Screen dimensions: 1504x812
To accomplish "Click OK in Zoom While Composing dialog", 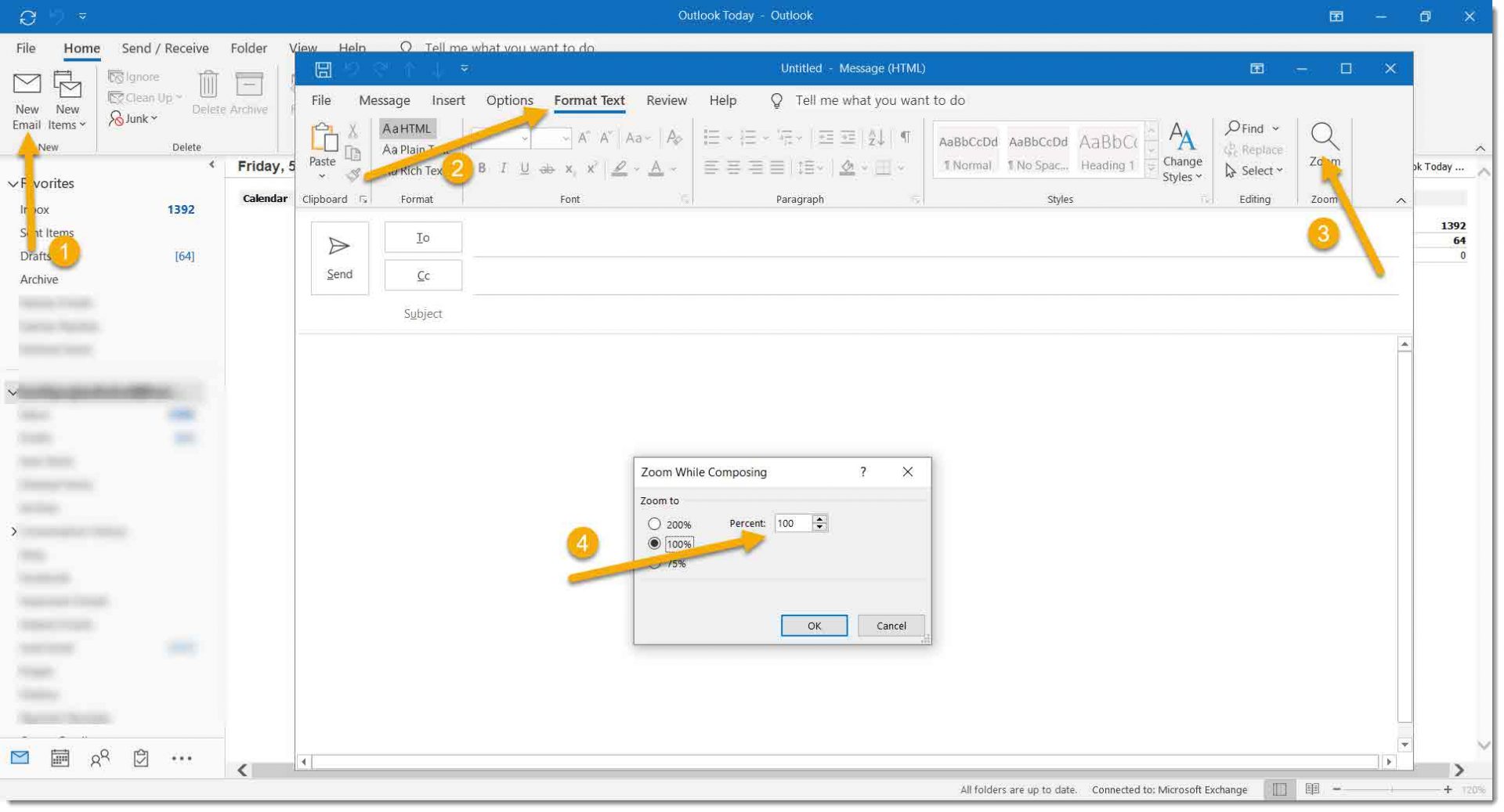I will 814,626.
